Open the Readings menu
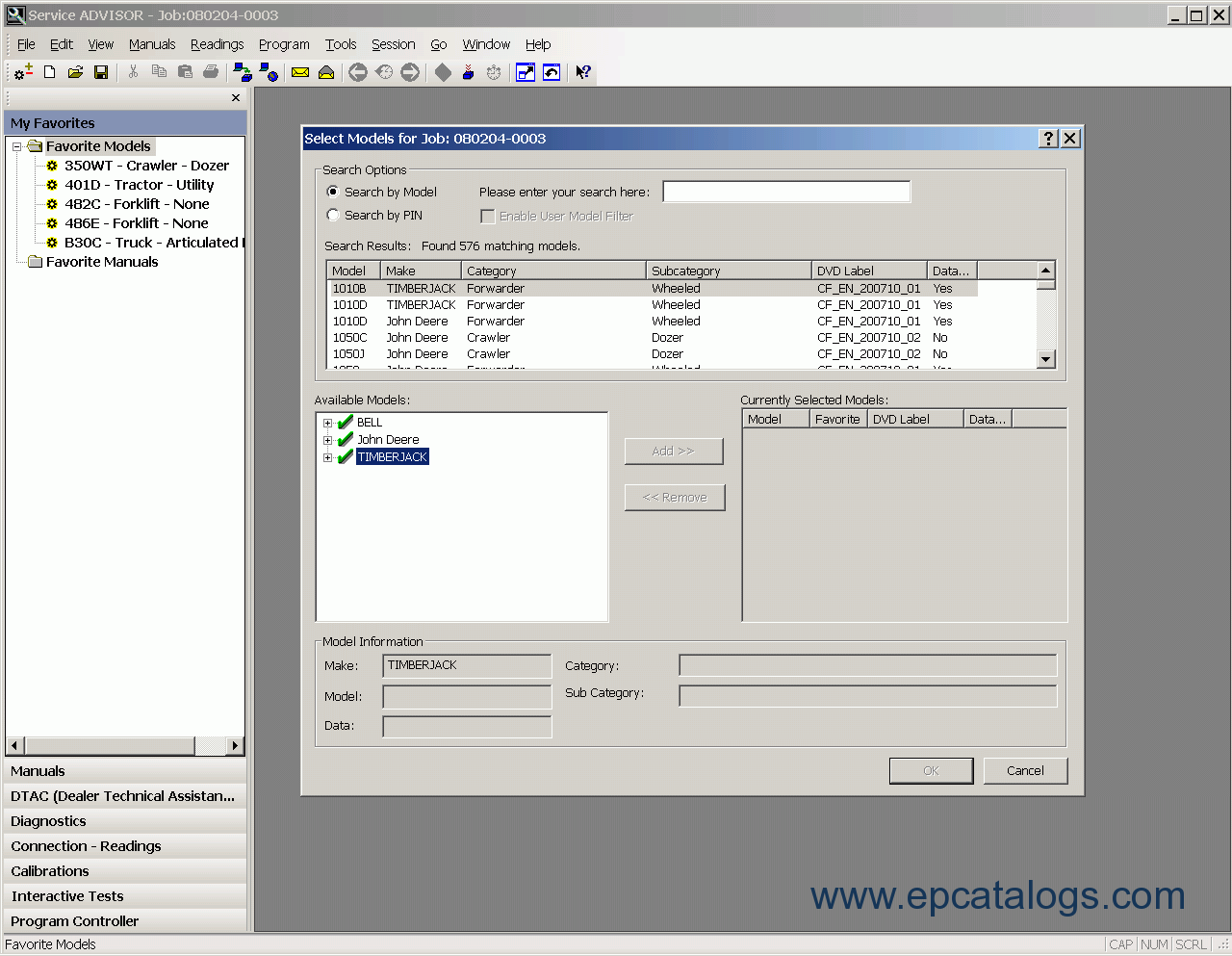The width and height of the screenshot is (1232, 956). (x=217, y=44)
